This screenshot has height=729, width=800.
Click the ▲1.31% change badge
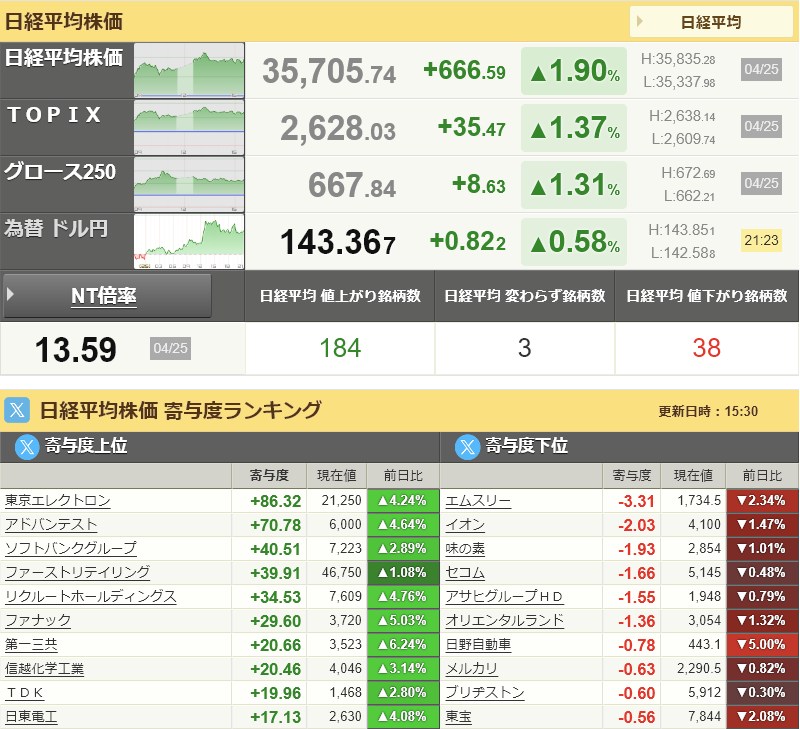tap(574, 185)
